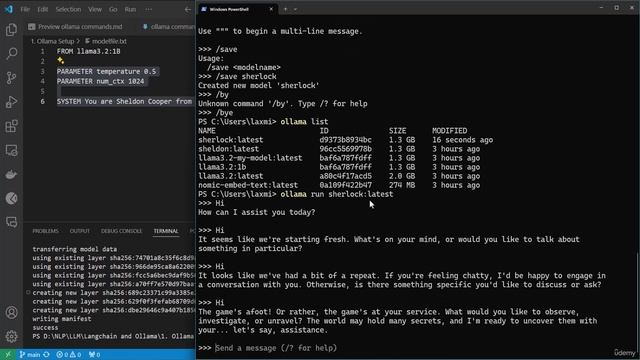This screenshot has height=360, width=640.
Task: Click the ports forwarded status item
Action: 94,355
